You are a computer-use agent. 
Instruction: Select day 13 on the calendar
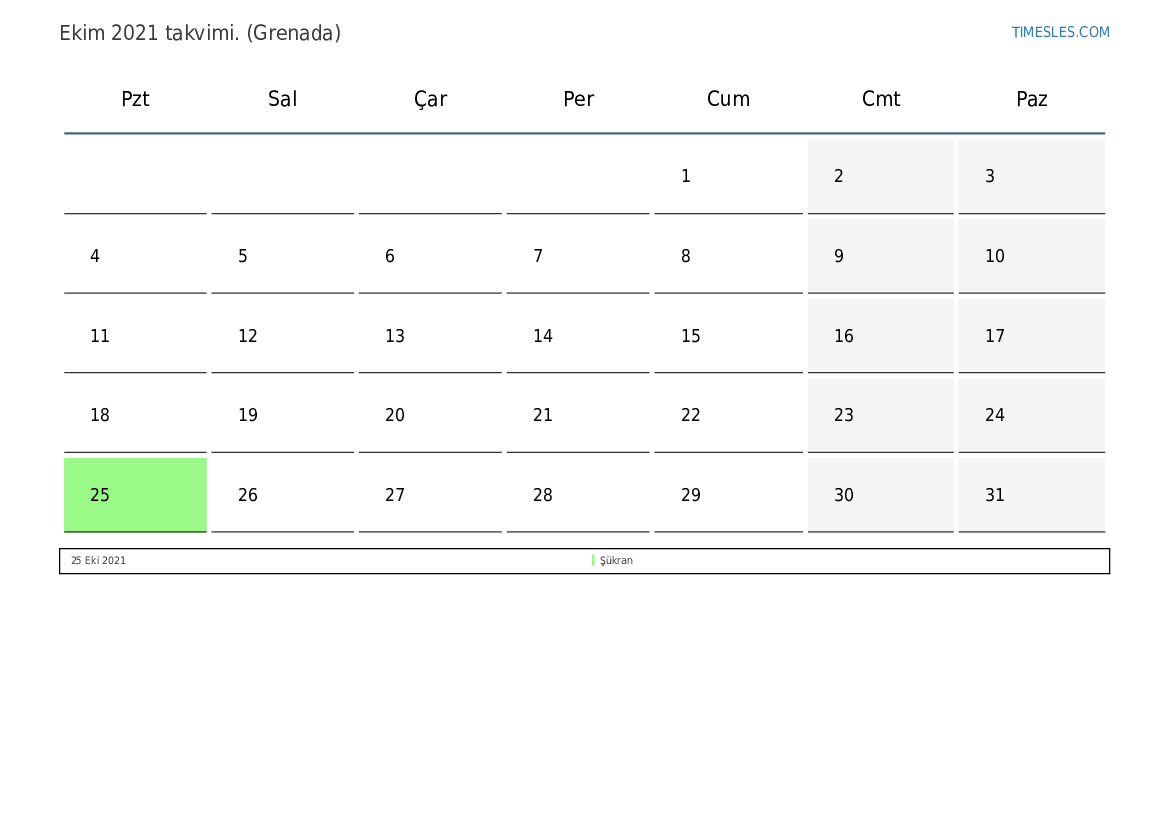tap(430, 336)
